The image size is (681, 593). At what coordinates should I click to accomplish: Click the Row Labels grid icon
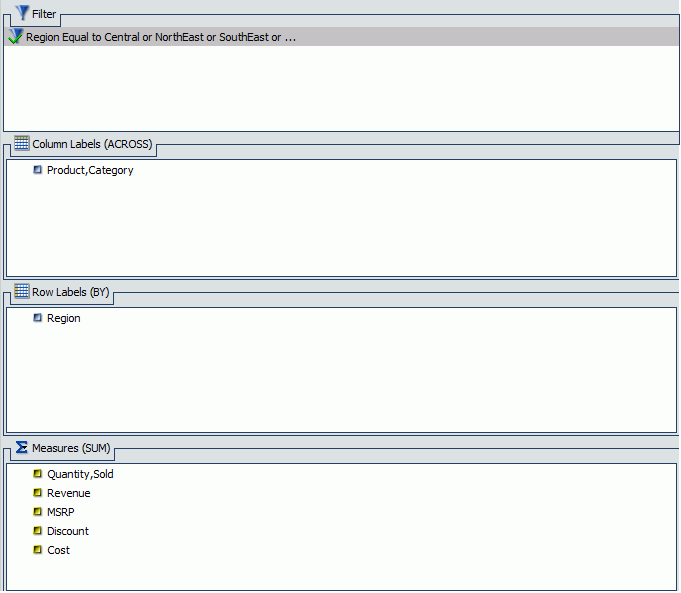(21, 291)
